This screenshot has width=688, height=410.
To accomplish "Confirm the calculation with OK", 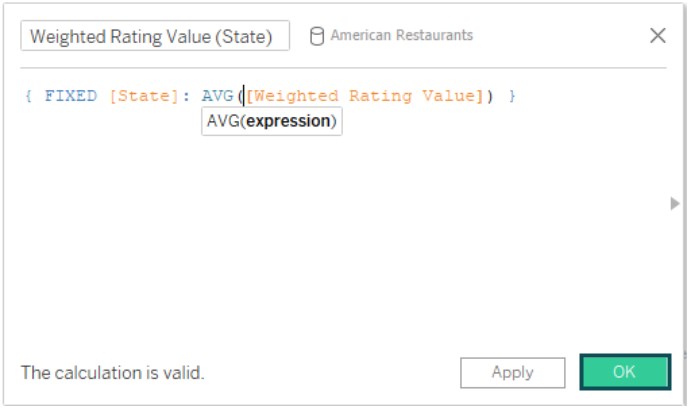I will [x=625, y=372].
